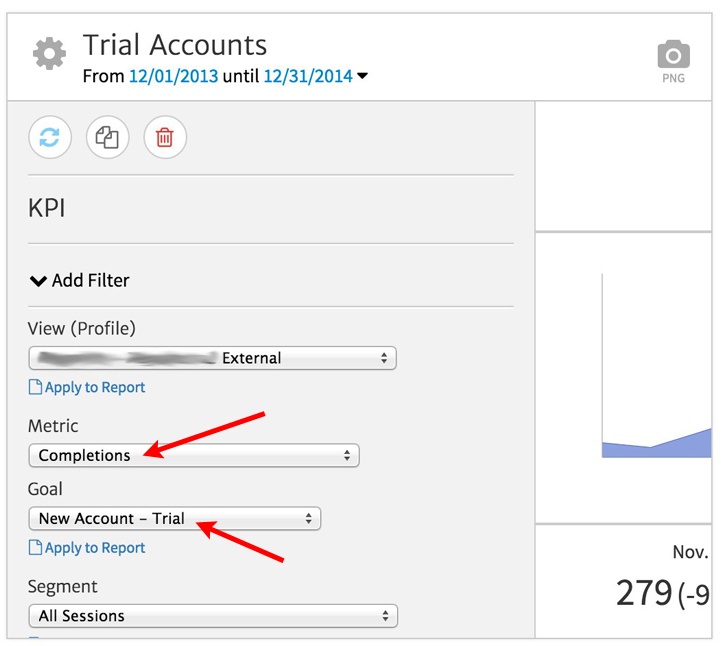
Task: Click the PNG label under camera
Action: (x=673, y=78)
